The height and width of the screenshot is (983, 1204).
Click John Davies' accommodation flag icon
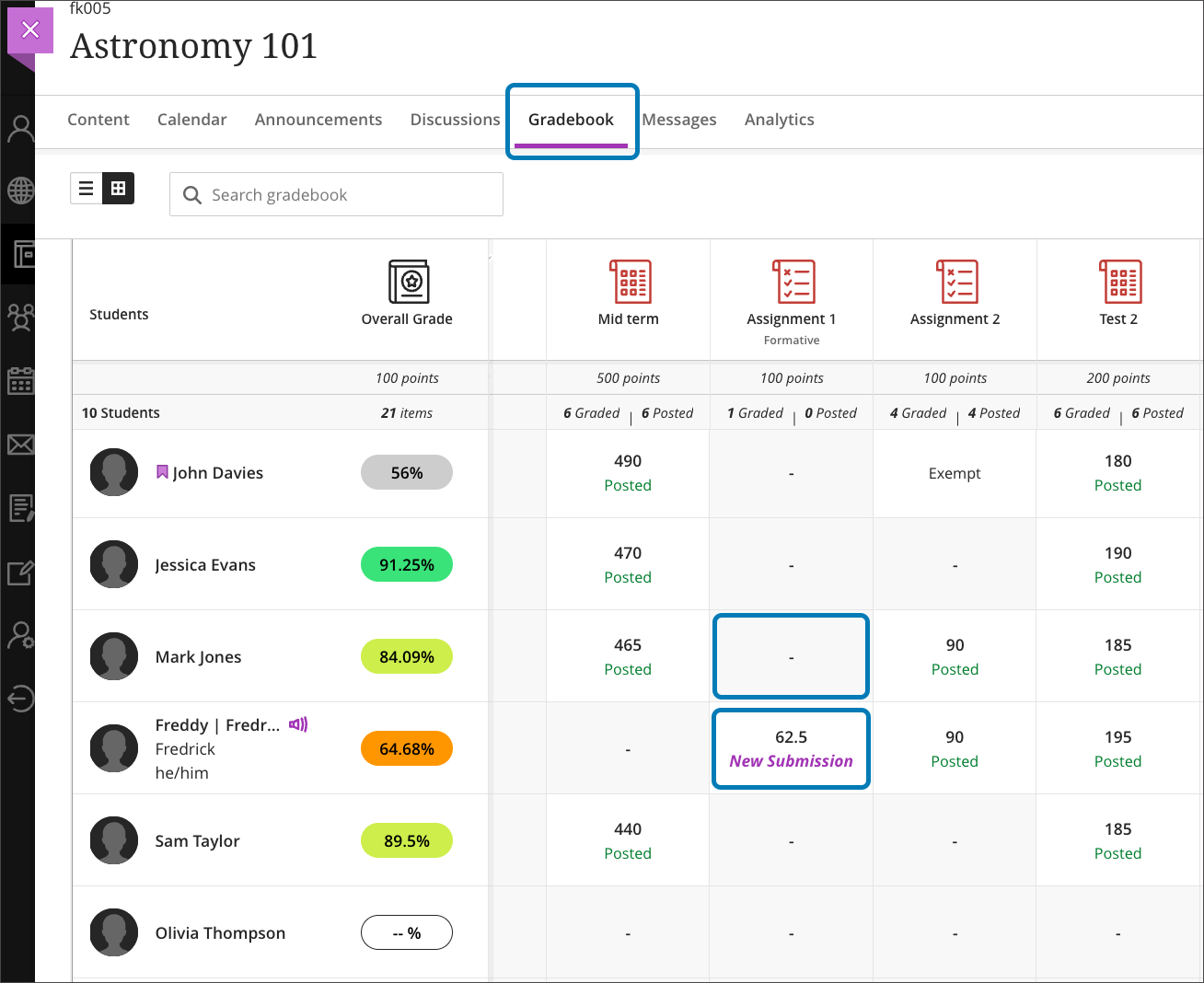162,472
